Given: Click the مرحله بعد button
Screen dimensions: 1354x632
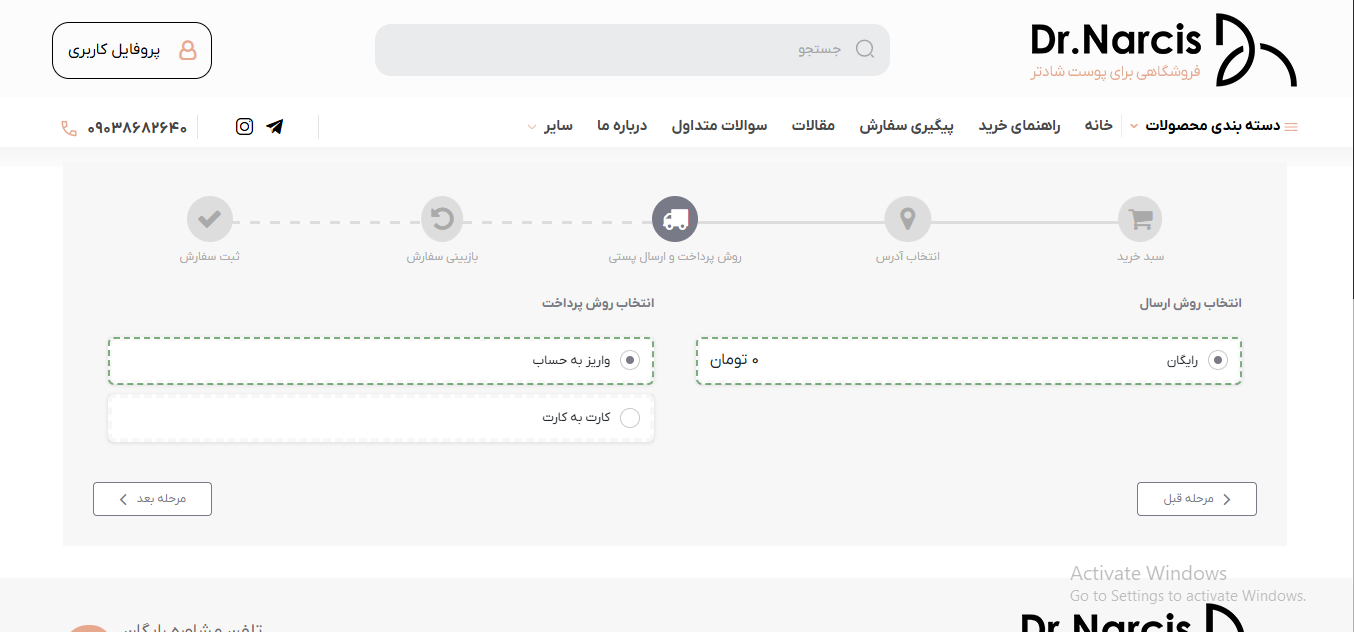Looking at the screenshot, I should click(x=152, y=498).
